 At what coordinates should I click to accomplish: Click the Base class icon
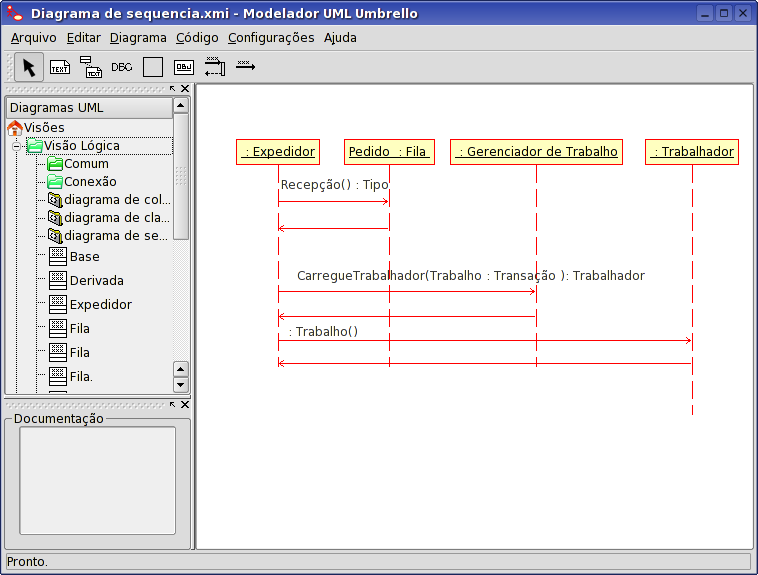pyautogui.click(x=58, y=257)
